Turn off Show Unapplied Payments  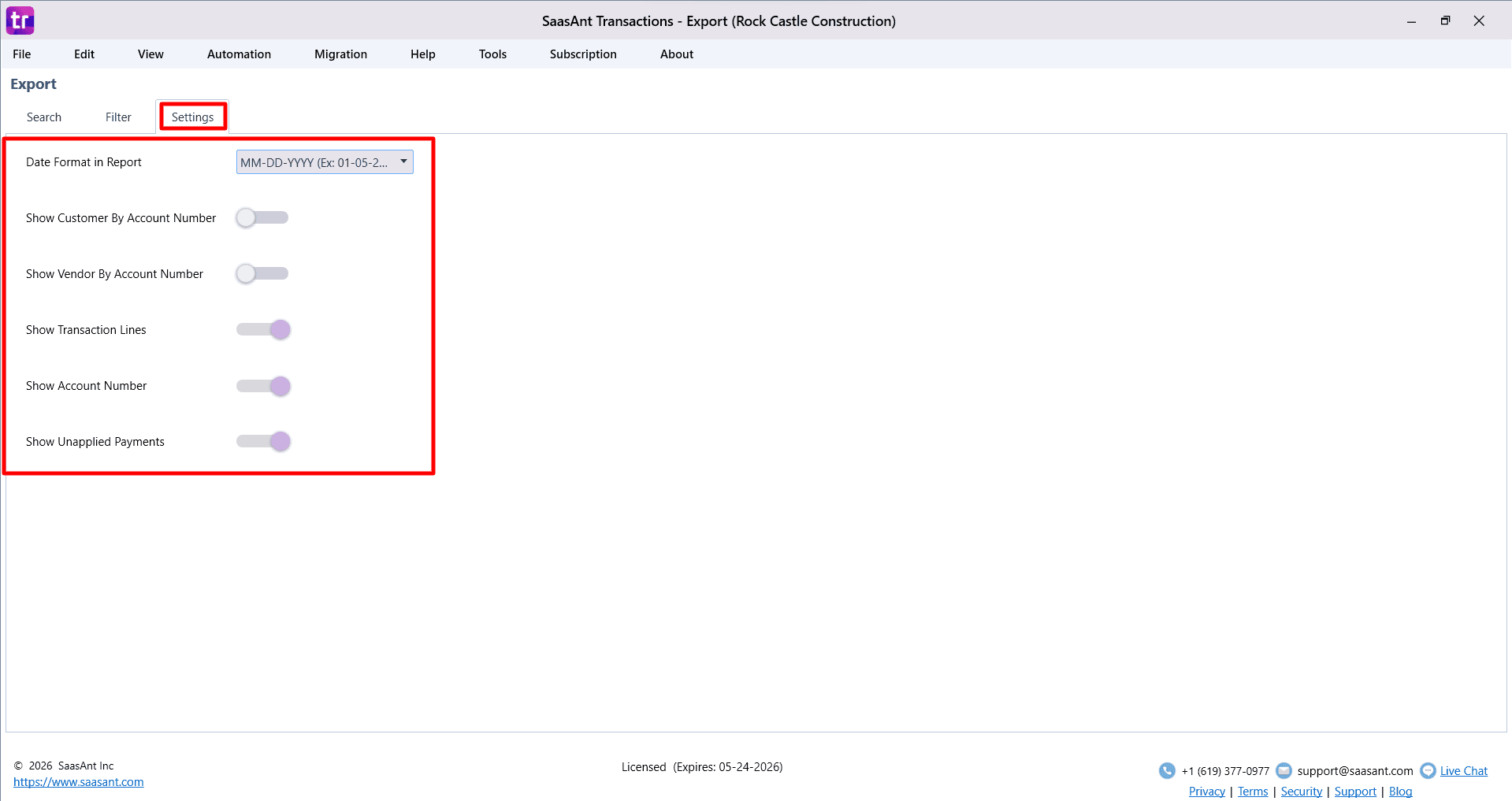click(x=262, y=441)
